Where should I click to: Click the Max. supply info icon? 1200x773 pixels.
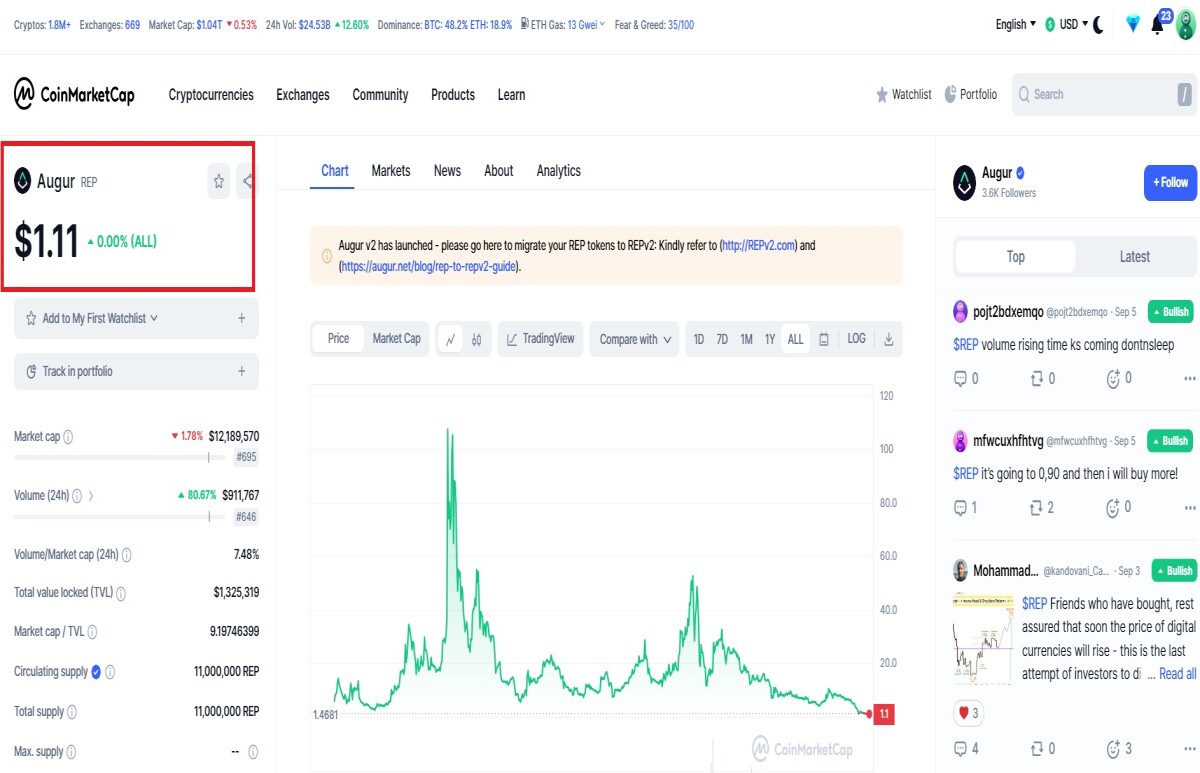[70, 751]
